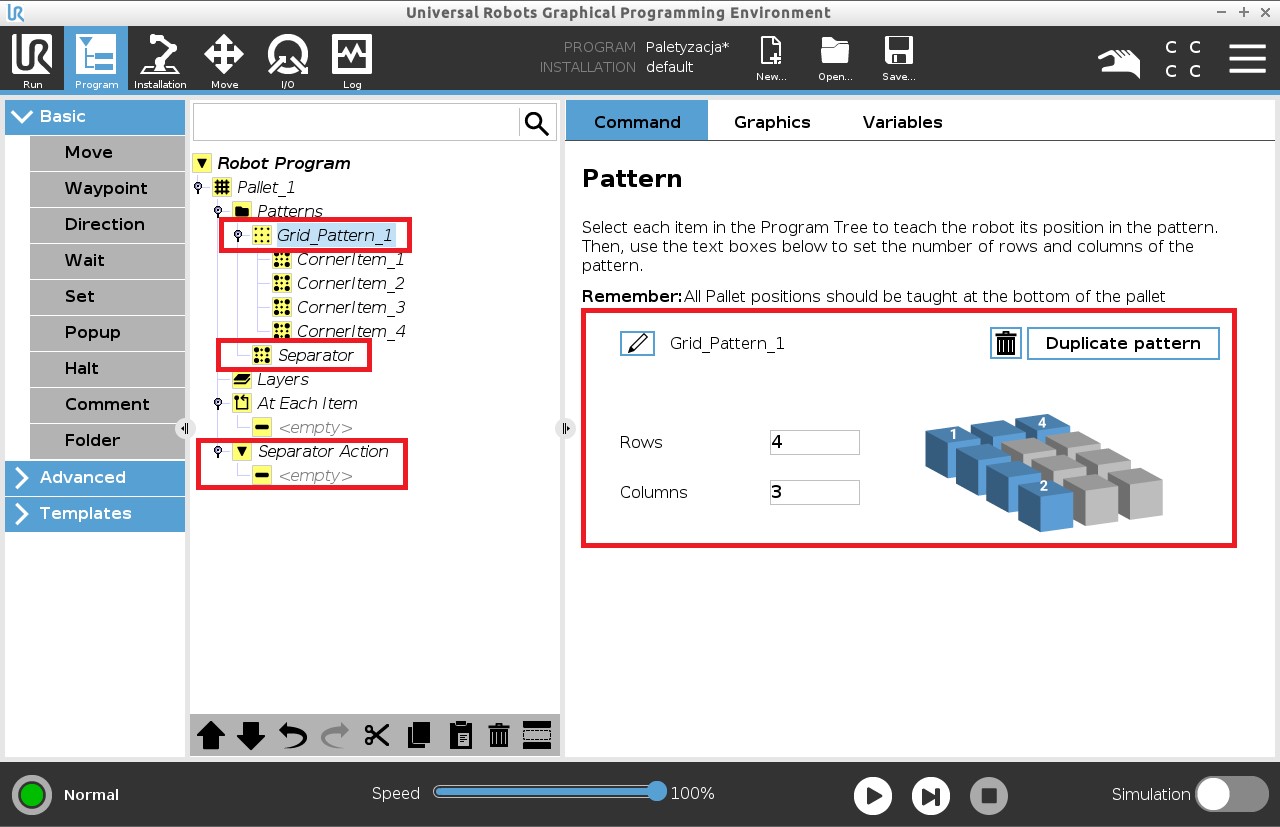Click the scissors cut icon
Viewport: 1280px width, 827px height.
[x=376, y=736]
